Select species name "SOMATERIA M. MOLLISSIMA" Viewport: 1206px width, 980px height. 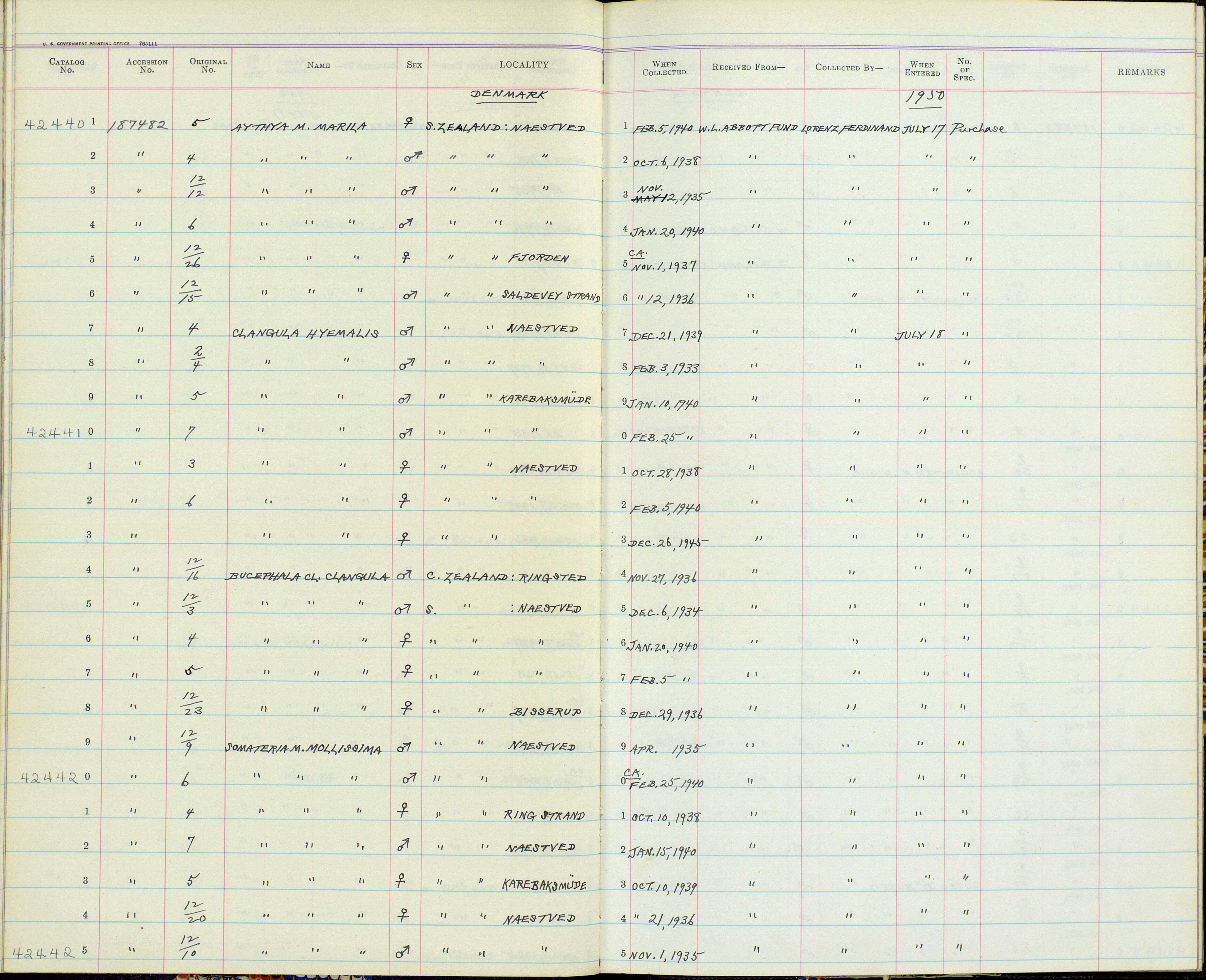(x=303, y=749)
